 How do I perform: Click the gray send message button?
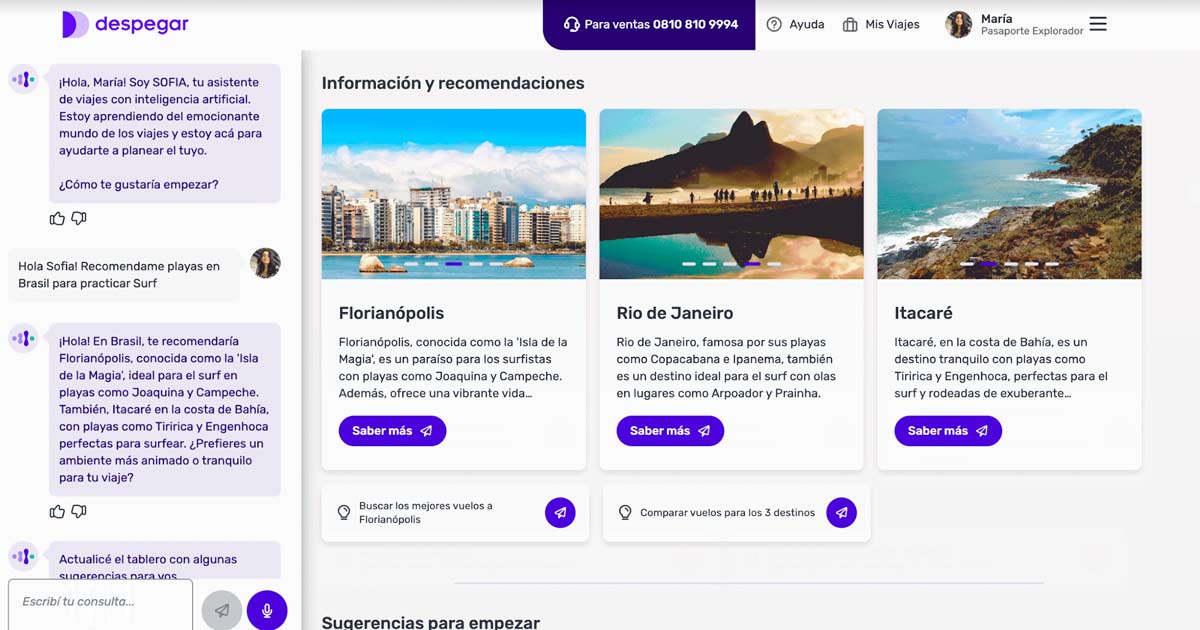point(222,610)
